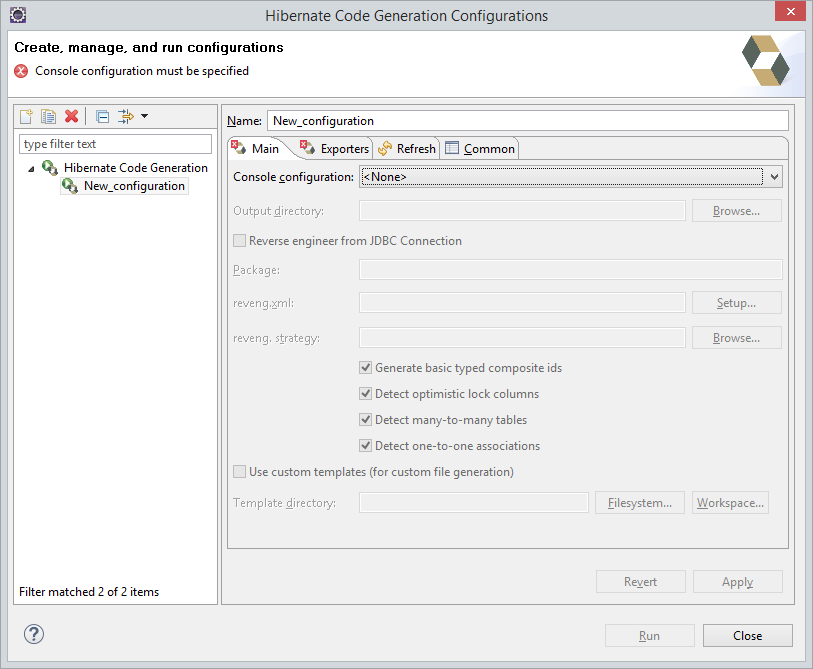Open the filter options dropdown arrow
The width and height of the screenshot is (813, 669).
tap(145, 116)
